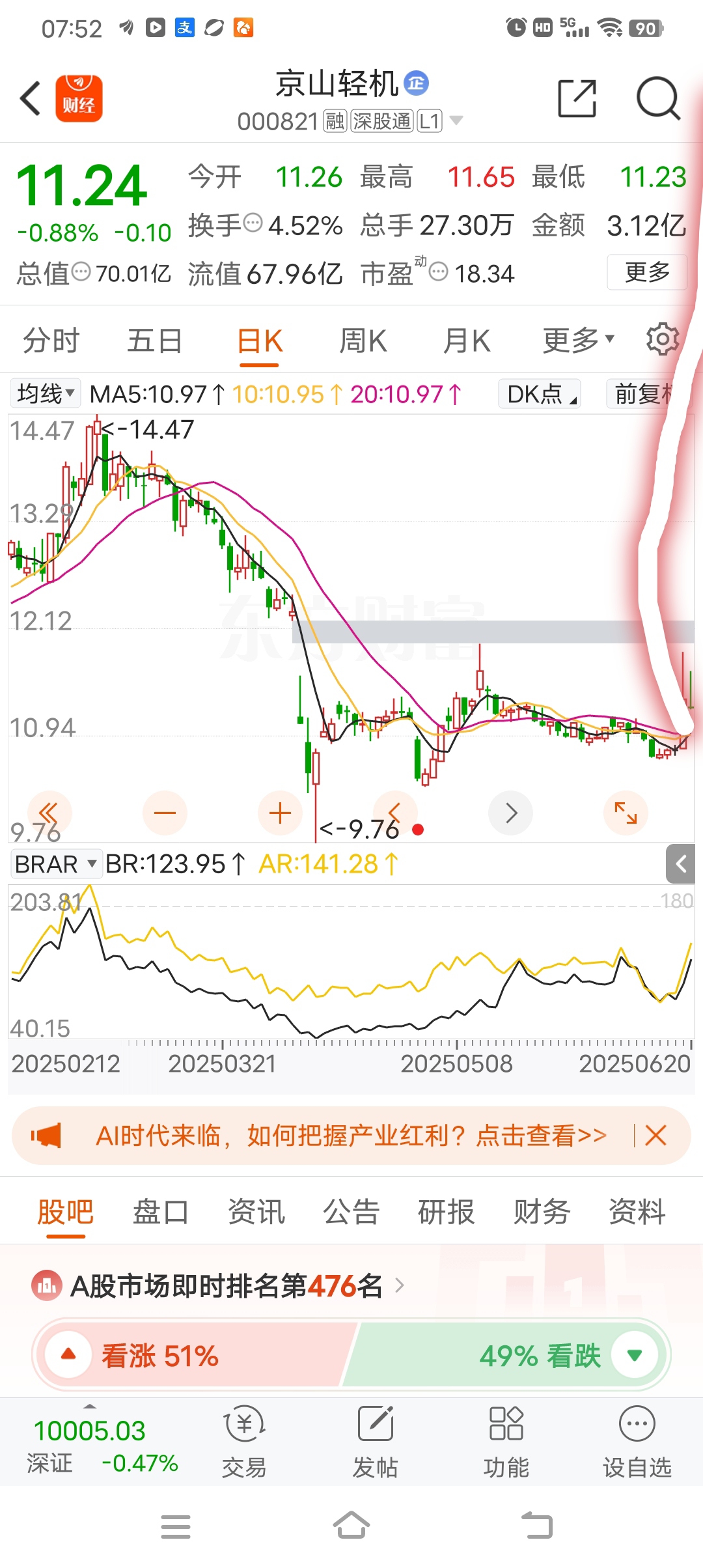
Task: Tap the MA5:10.97 value
Action: (x=158, y=394)
